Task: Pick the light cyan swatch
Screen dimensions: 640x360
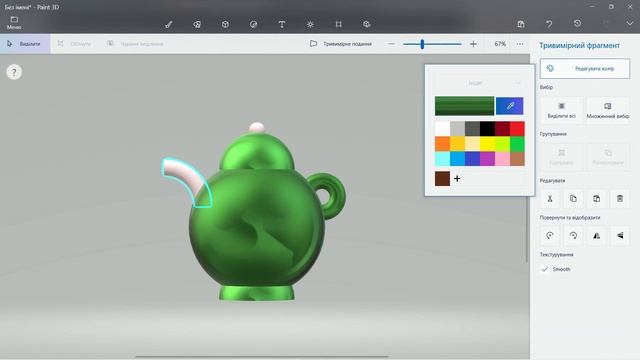Action: click(442, 158)
